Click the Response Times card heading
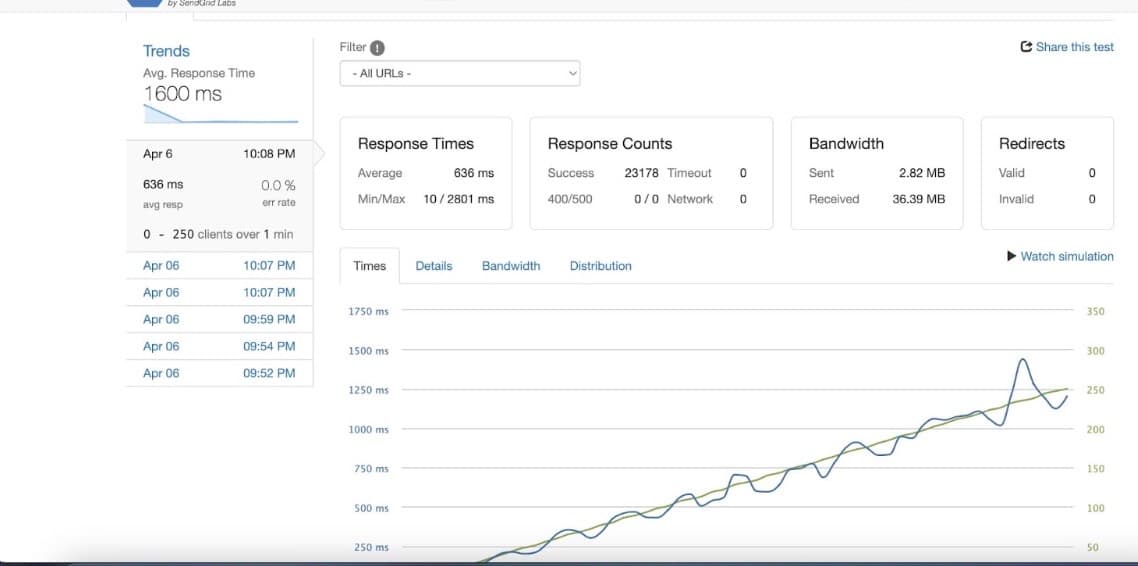 click(415, 144)
